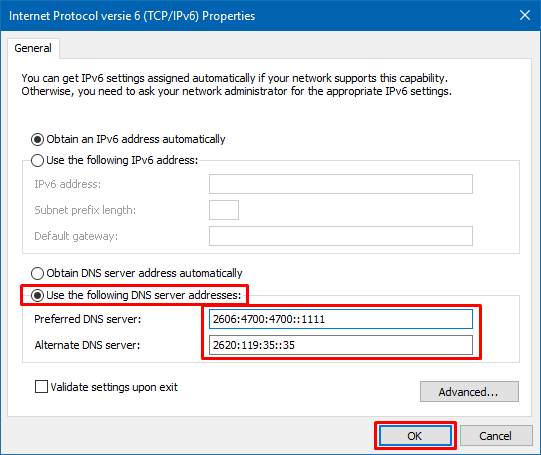Close the TCP/IPv6 Properties dialog

click(x=525, y=15)
